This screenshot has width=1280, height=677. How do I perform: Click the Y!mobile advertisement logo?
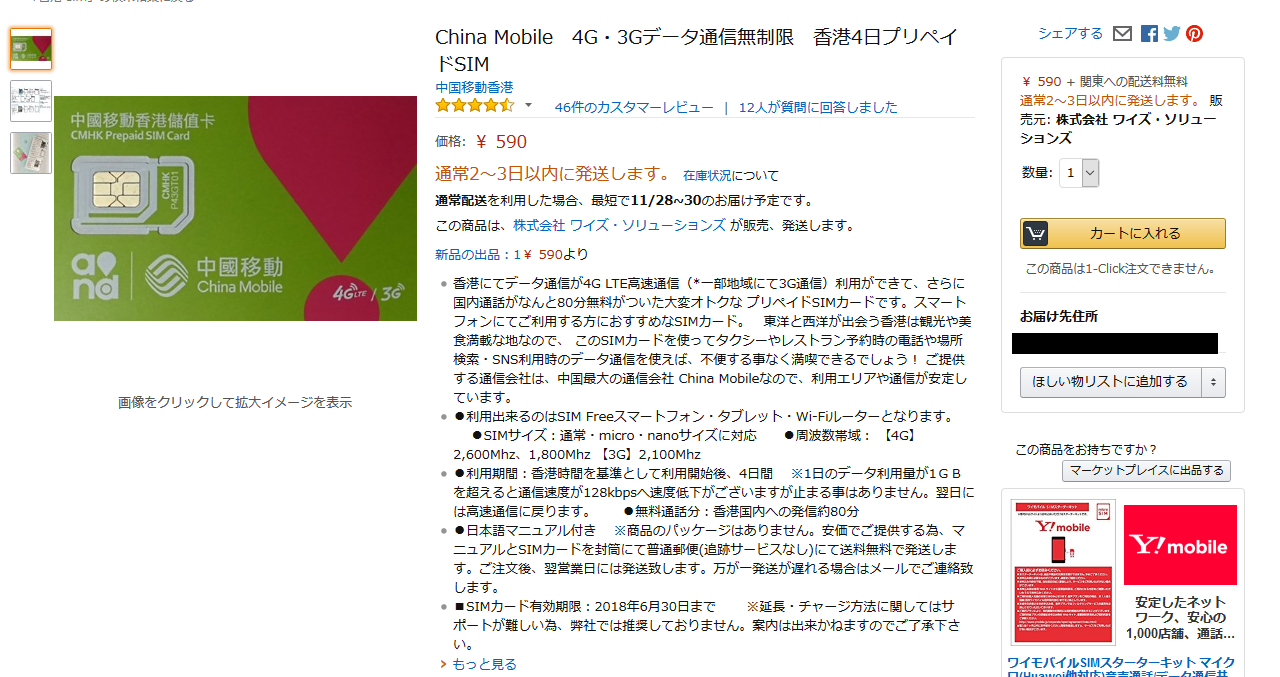(x=1180, y=545)
